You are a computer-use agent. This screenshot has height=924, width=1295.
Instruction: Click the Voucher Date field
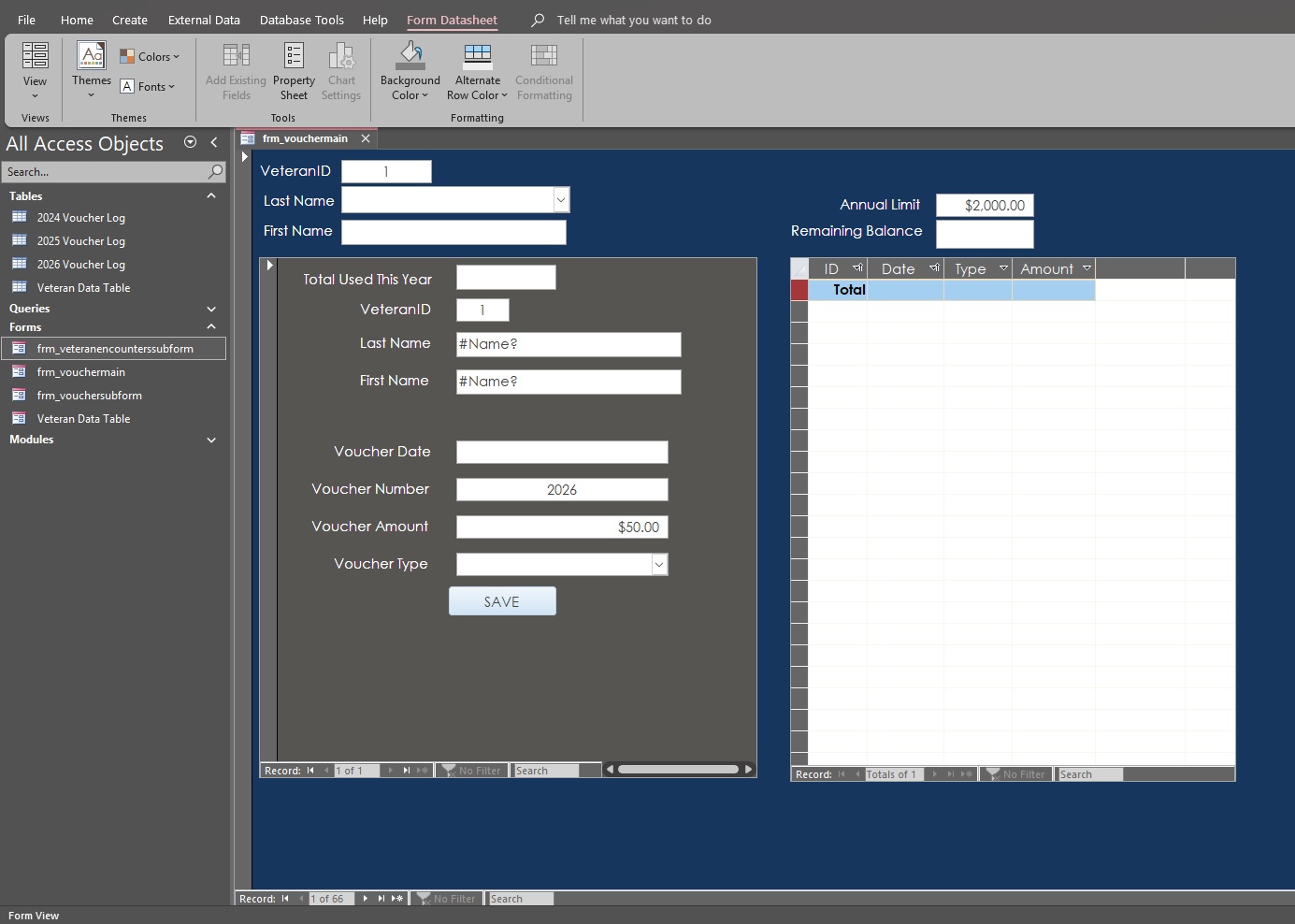(x=562, y=453)
